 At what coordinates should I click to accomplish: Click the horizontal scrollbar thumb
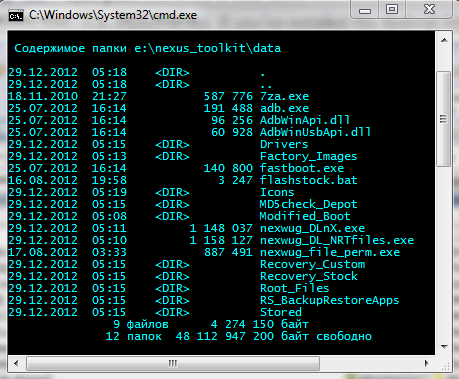tap(173, 363)
